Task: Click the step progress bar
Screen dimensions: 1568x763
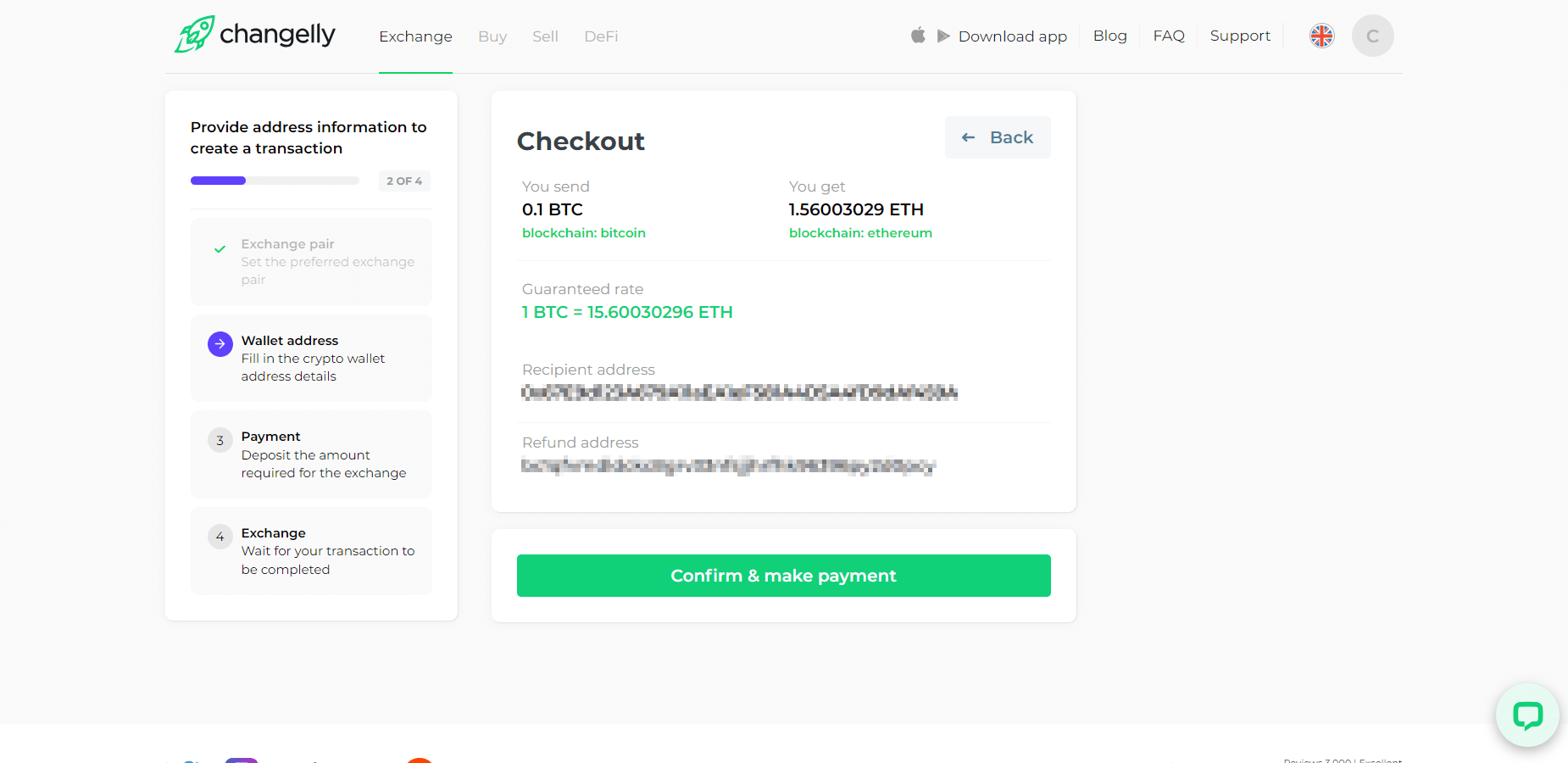Action: [275, 181]
